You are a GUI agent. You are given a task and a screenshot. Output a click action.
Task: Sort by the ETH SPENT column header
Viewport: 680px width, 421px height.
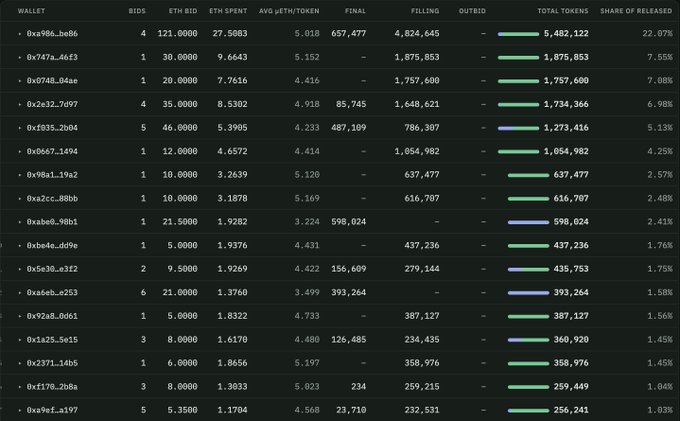pyautogui.click(x=228, y=11)
